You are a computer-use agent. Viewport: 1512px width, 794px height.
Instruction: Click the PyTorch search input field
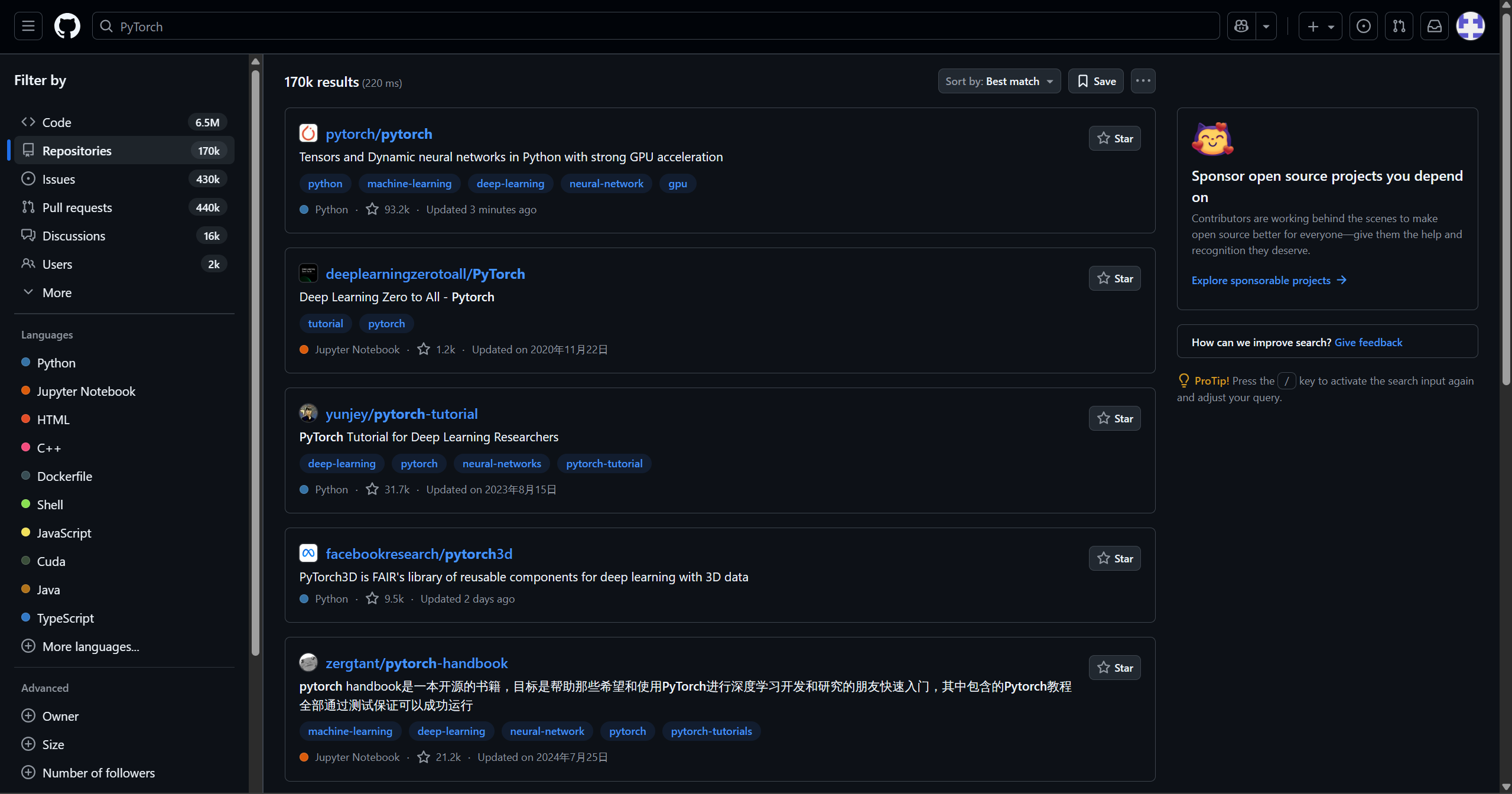pyautogui.click(x=656, y=26)
